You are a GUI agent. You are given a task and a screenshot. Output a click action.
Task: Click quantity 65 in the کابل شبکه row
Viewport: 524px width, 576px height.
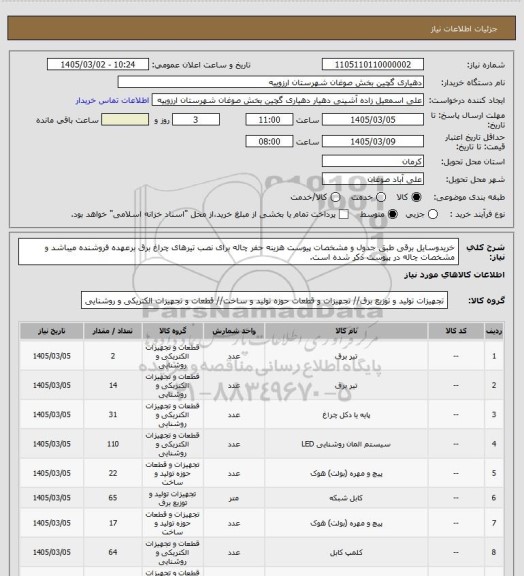[x=113, y=498]
